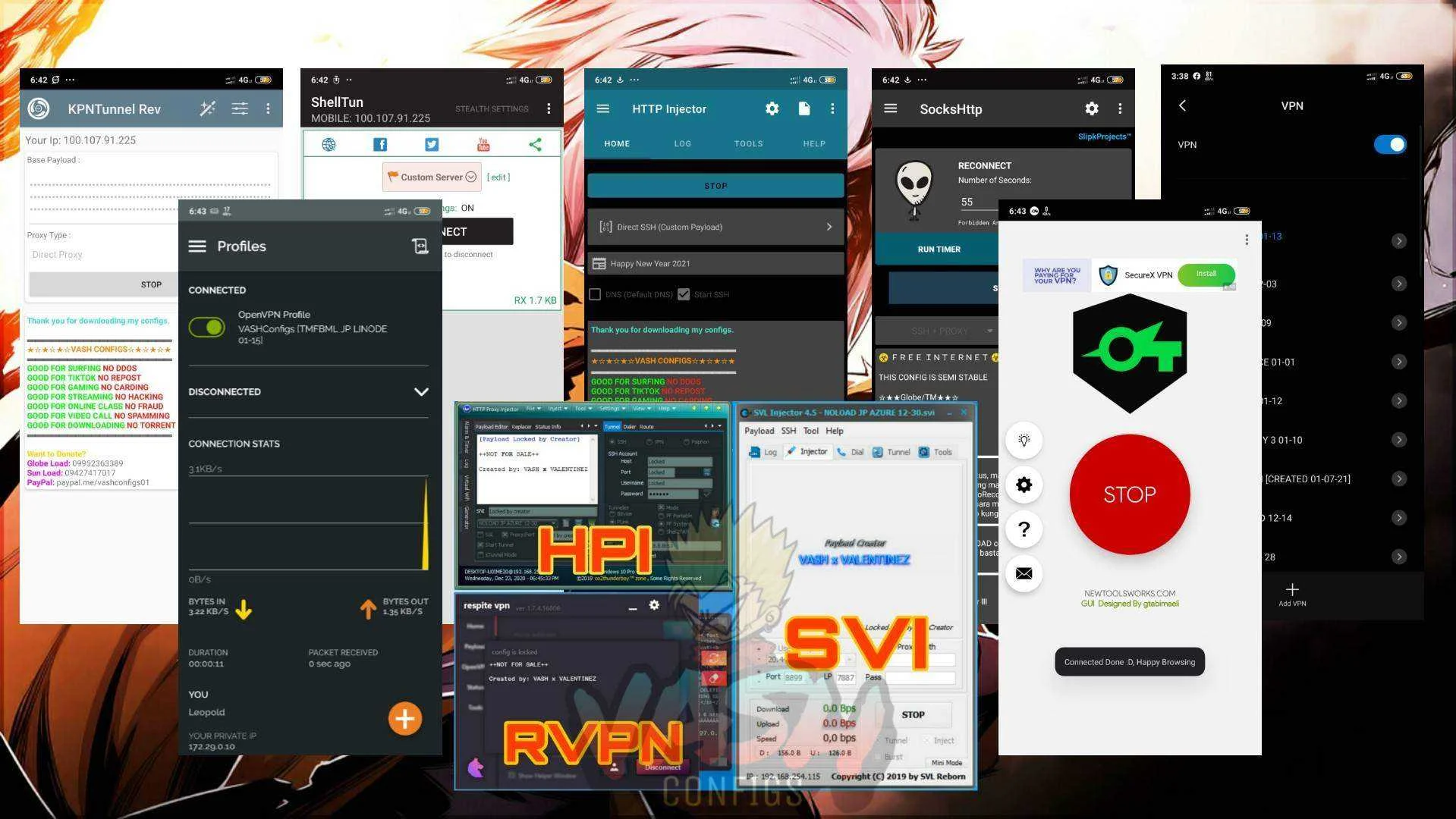The image size is (1456, 819).
Task: Open the gear icon beside the red STOP
Action: click(1024, 485)
